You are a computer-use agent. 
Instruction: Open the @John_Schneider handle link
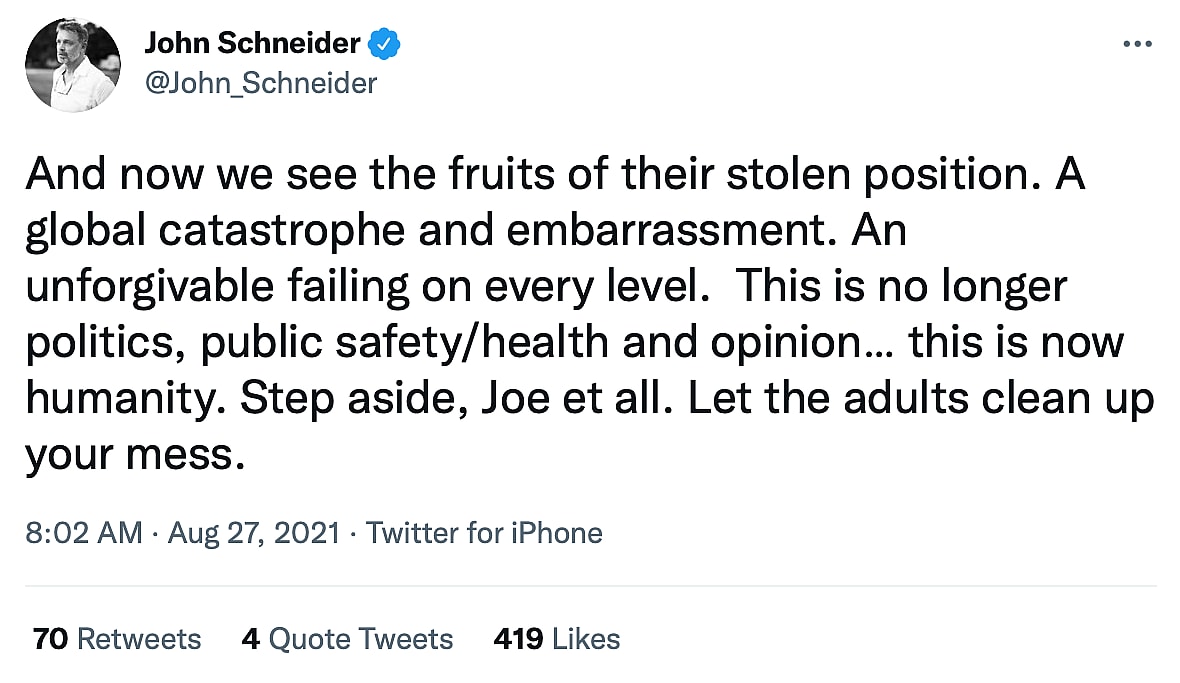(261, 82)
